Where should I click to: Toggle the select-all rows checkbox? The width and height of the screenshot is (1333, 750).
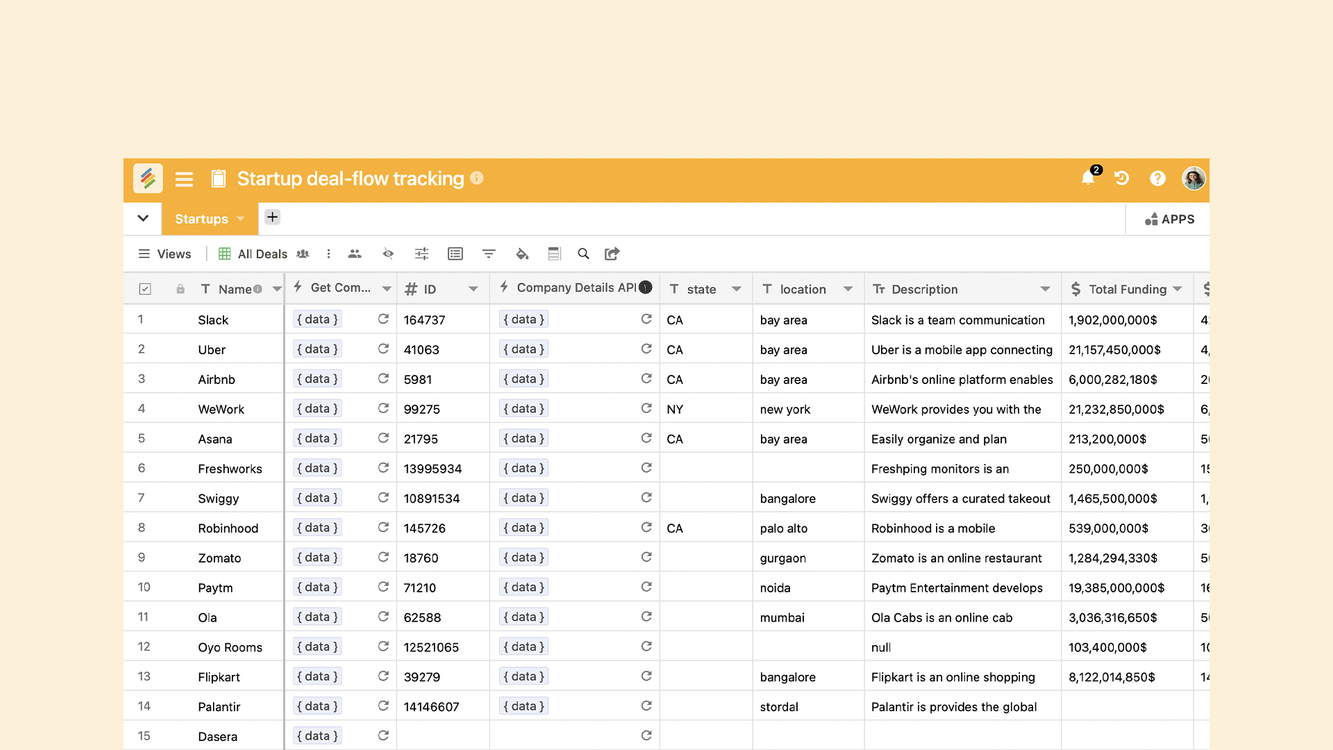click(145, 289)
